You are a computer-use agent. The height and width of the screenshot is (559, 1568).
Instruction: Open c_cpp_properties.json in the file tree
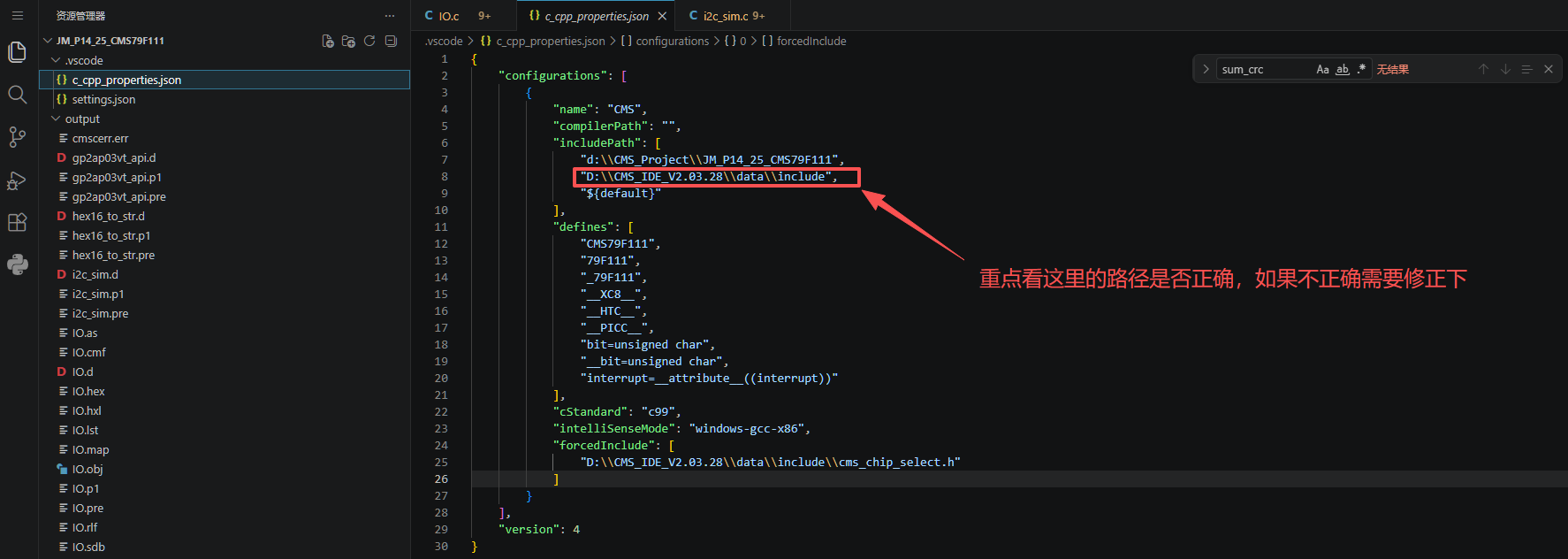pyautogui.click(x=225, y=80)
